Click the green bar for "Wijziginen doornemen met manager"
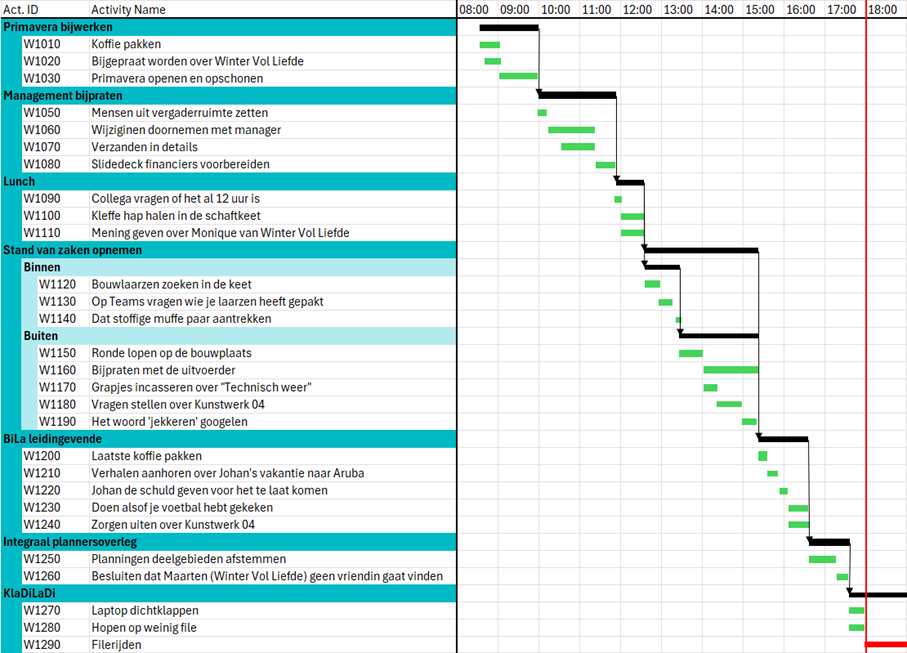This screenshot has width=907, height=653. (x=571, y=130)
